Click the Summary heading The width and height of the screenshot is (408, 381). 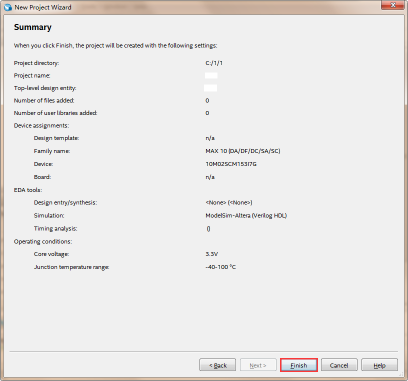click(33, 27)
